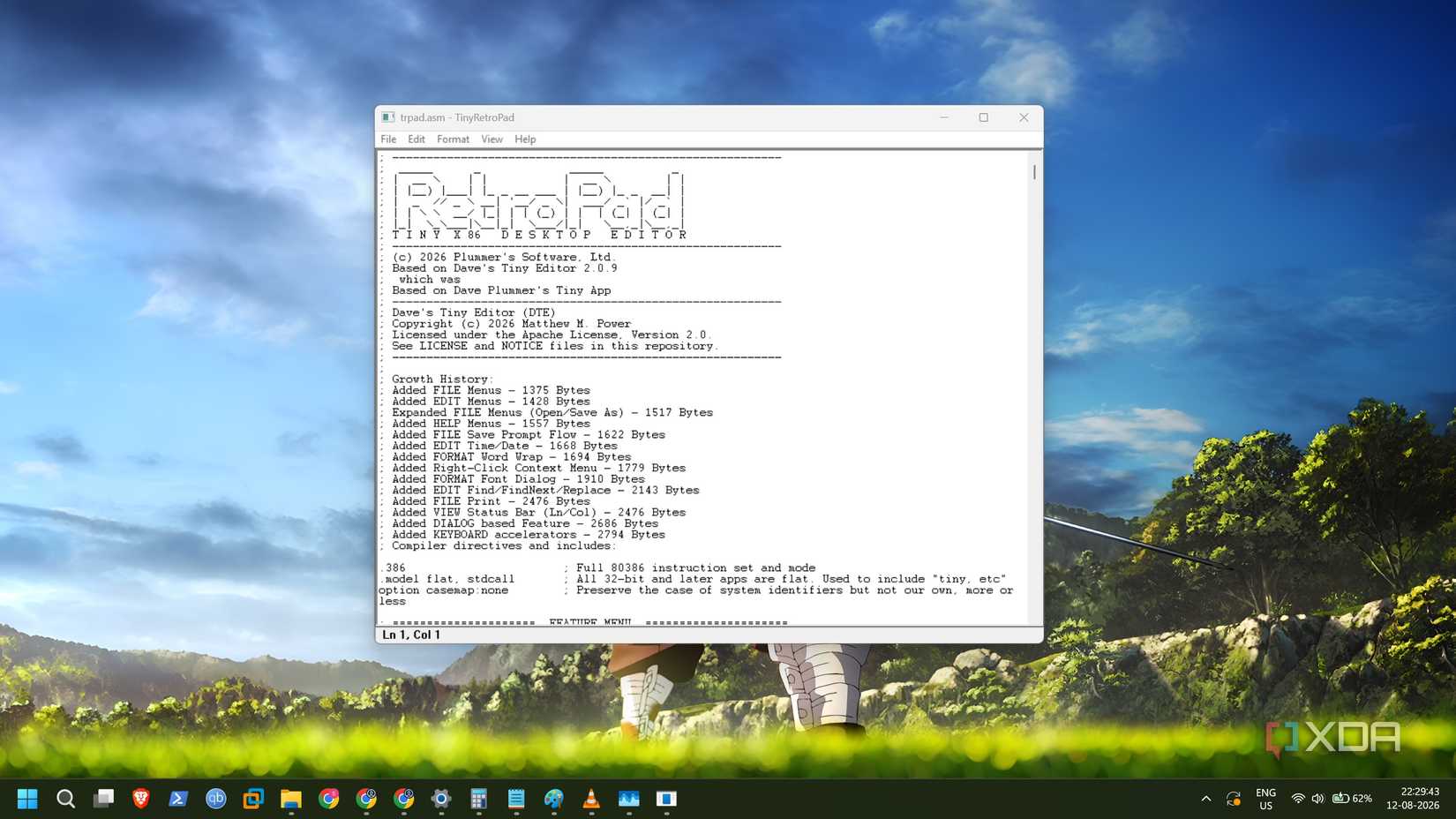Click the 'Dave's Tiny Editor (DTE)' line
The height and width of the screenshot is (819, 1456).
(474, 312)
